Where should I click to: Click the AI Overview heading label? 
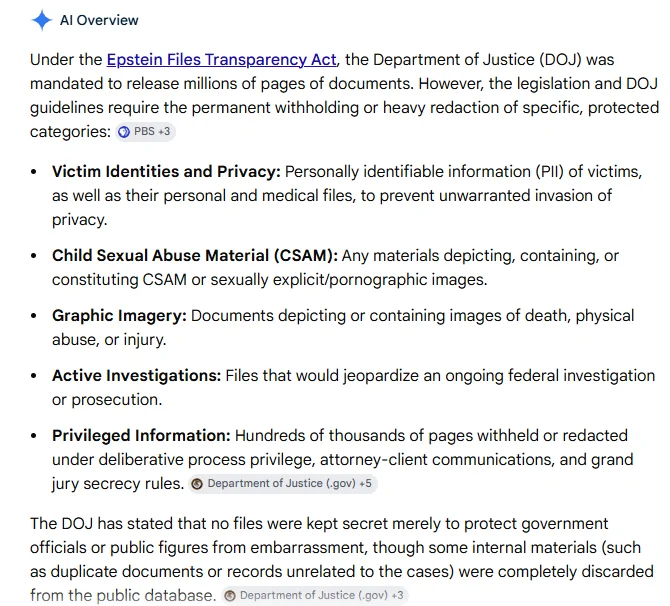tap(99, 20)
